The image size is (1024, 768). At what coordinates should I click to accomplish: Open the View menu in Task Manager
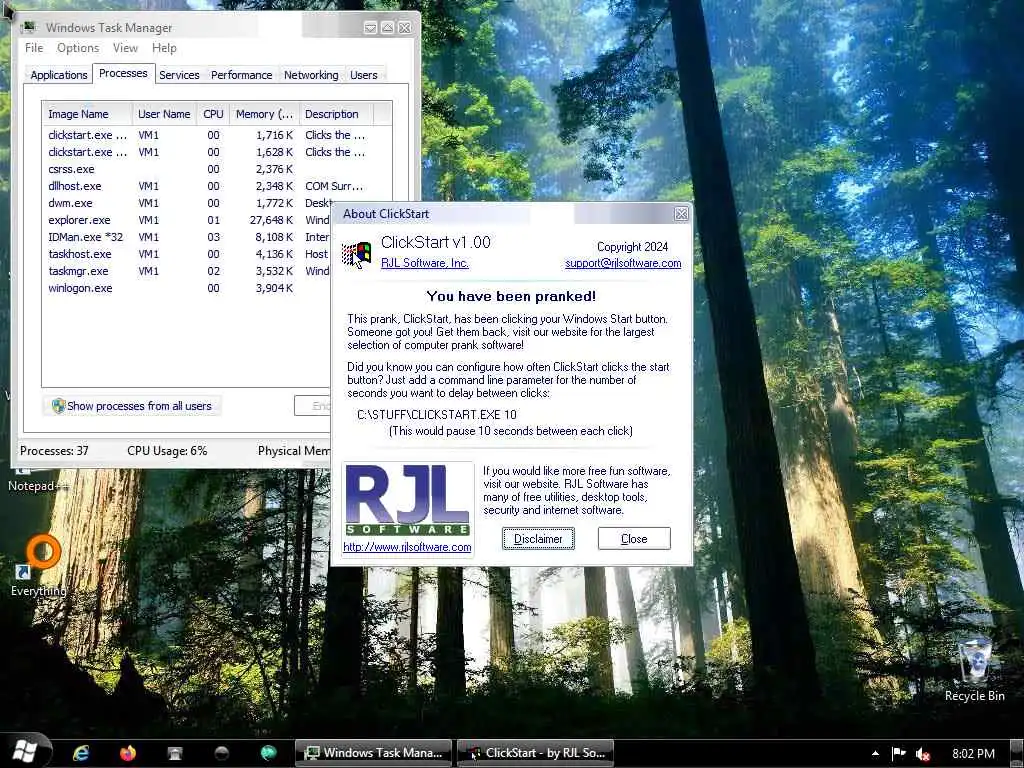125,48
